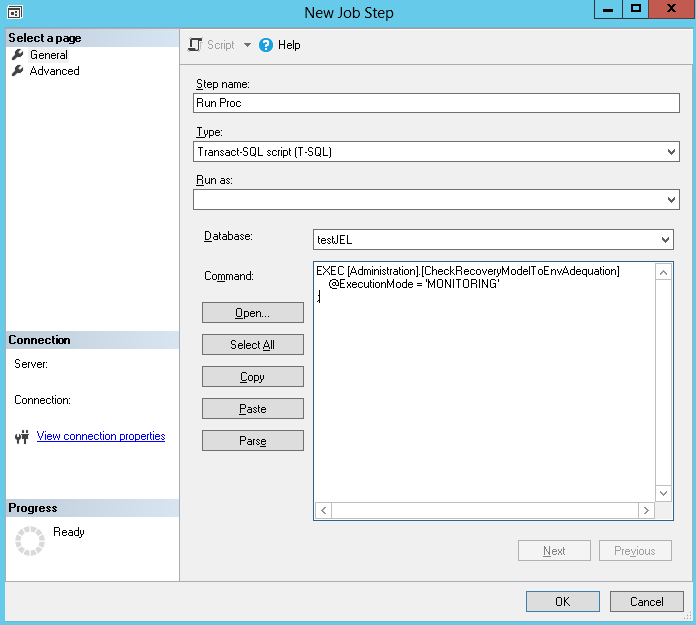Image resolution: width=696 pixels, height=625 pixels.
Task: Click the Open... button
Action: [x=253, y=313]
